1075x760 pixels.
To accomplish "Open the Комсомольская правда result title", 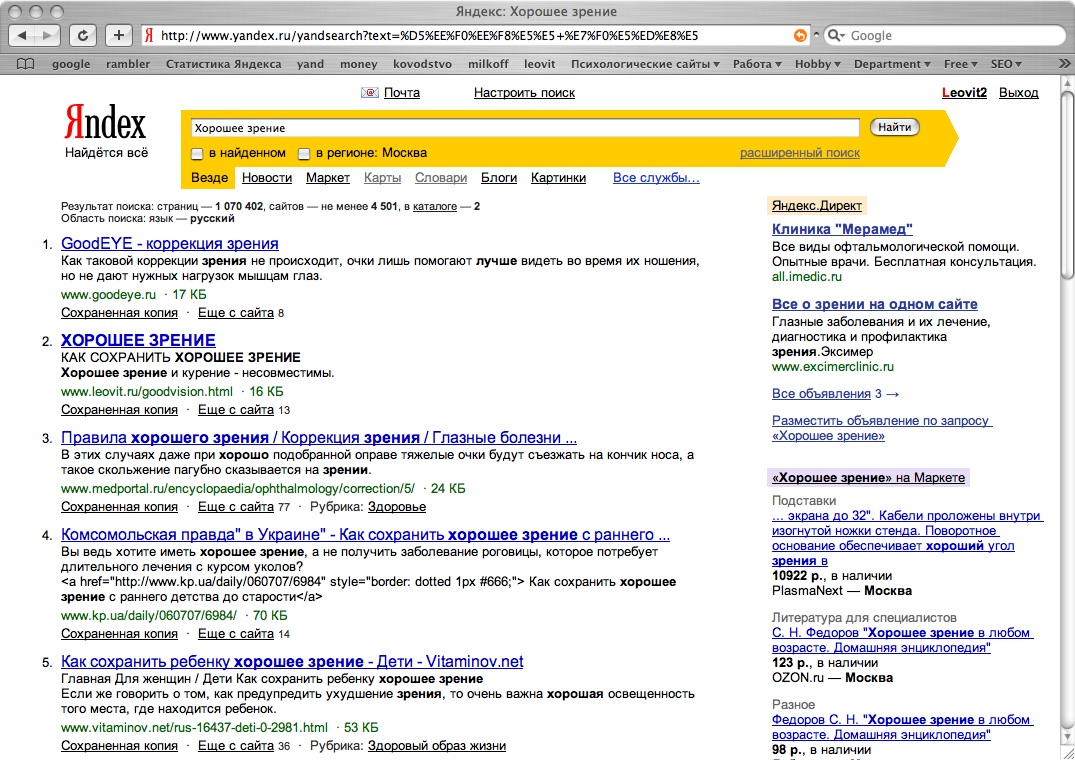I will [x=365, y=535].
